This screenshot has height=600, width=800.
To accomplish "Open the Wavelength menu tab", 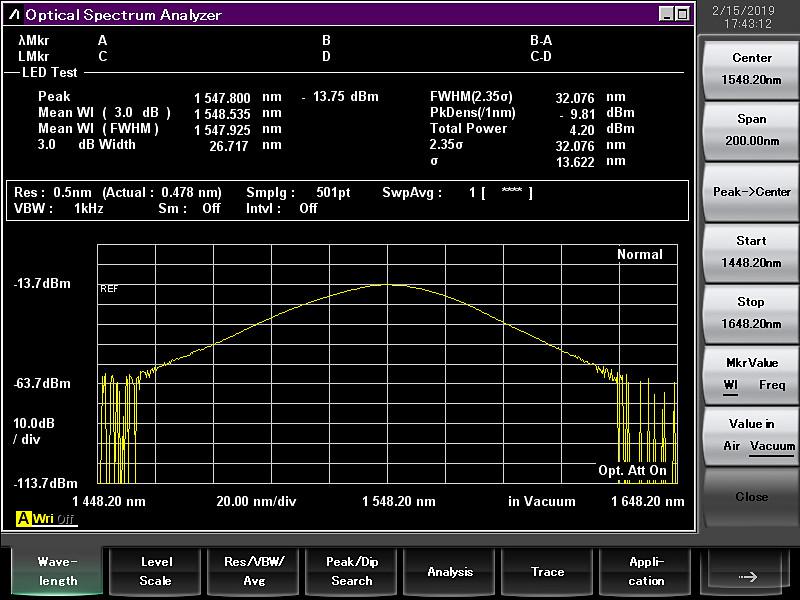I will pyautogui.click(x=57, y=571).
